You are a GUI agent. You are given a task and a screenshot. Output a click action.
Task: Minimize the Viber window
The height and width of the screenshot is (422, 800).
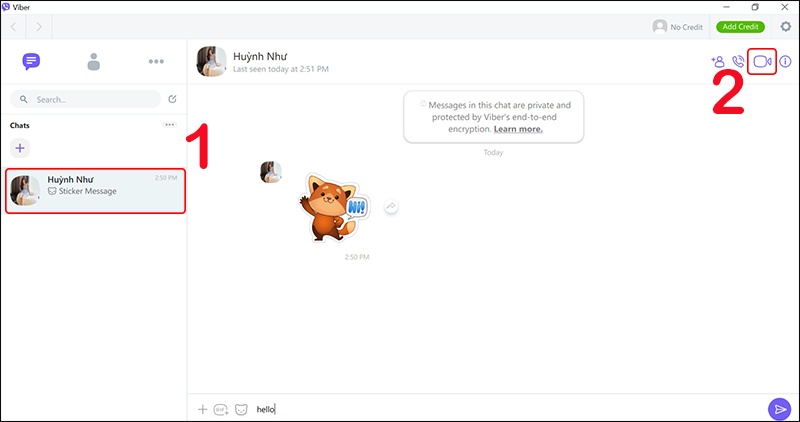(x=725, y=7)
